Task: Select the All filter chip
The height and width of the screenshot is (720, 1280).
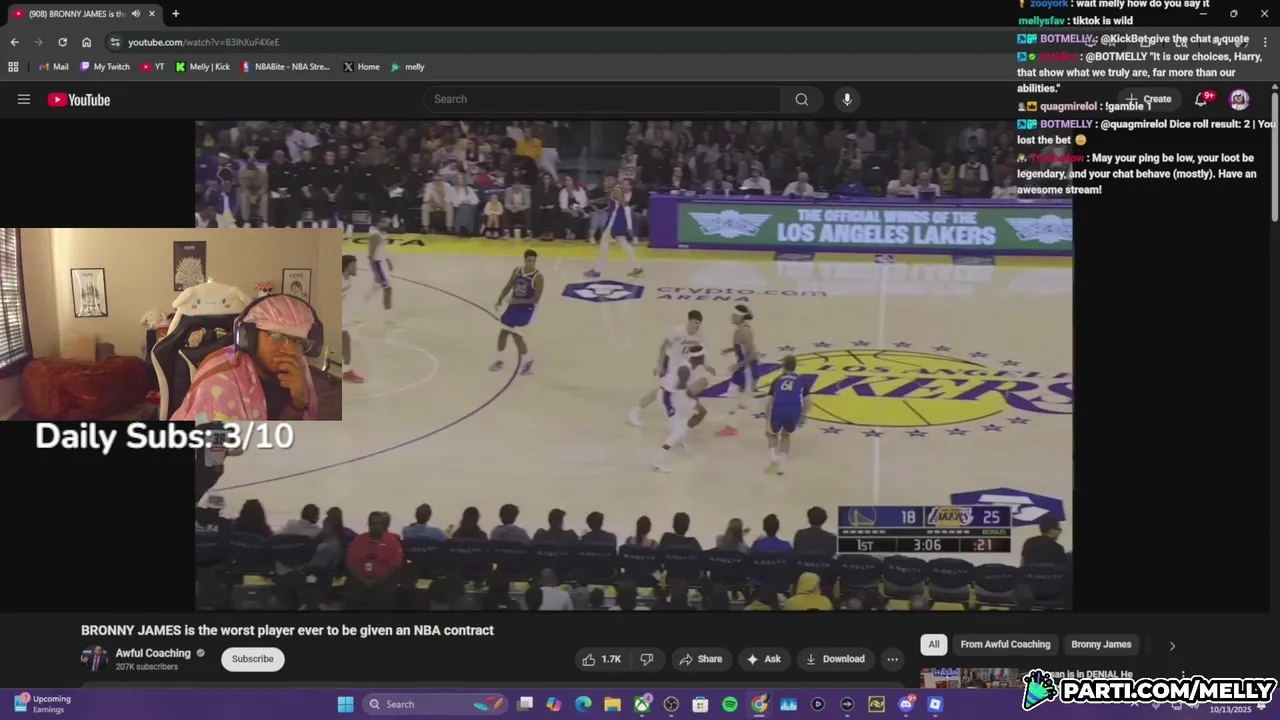Action: (934, 645)
